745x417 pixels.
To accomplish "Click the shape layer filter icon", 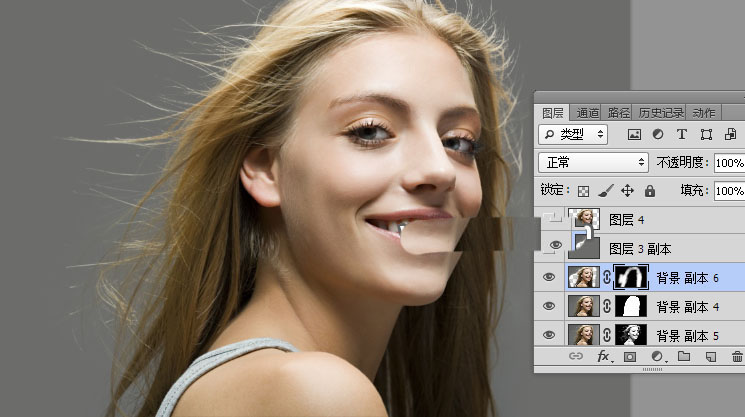I will [x=706, y=134].
